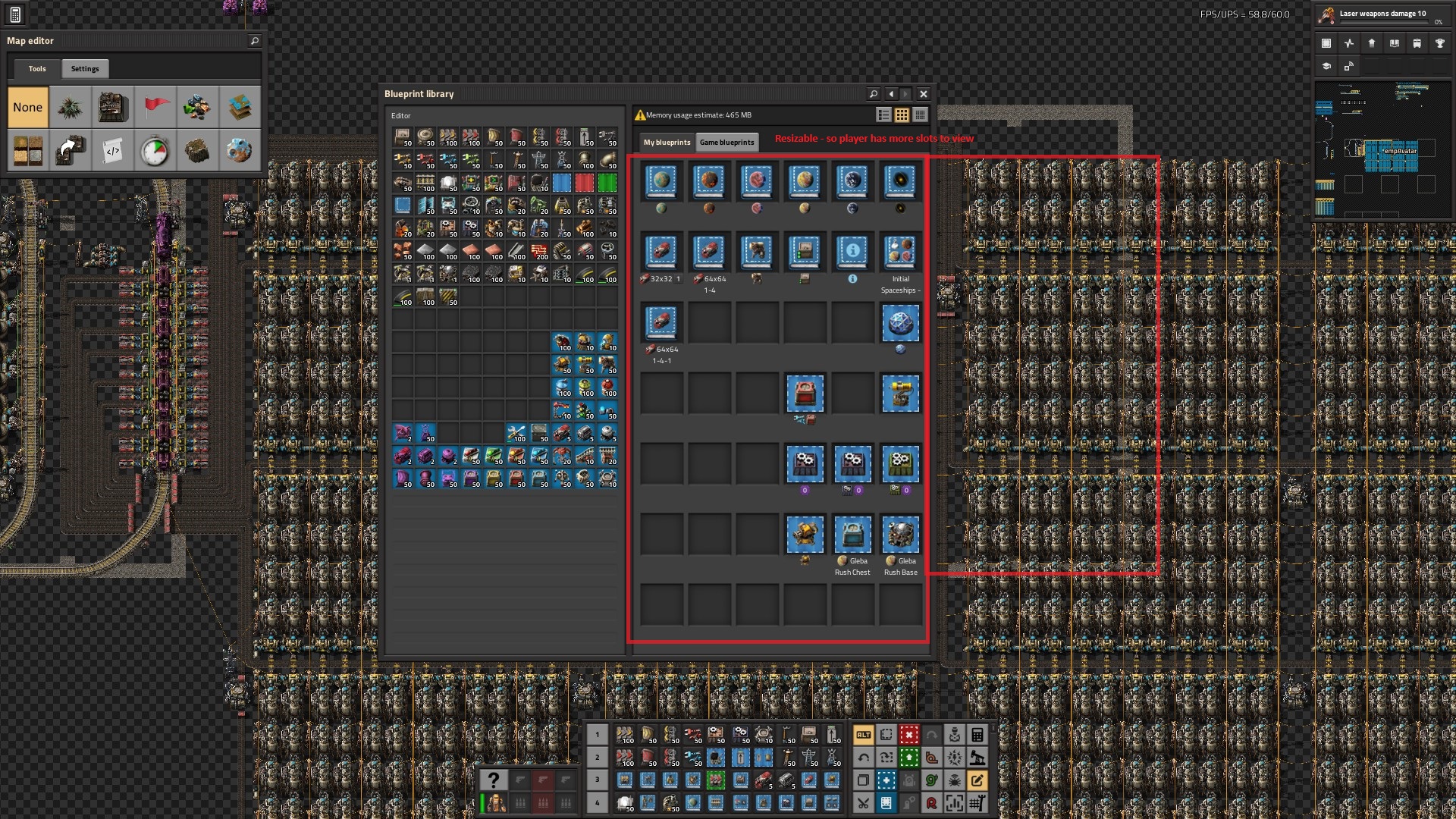Screen dimensions: 1456x819
Task: Select the stopwatch time tool
Action: (155, 151)
